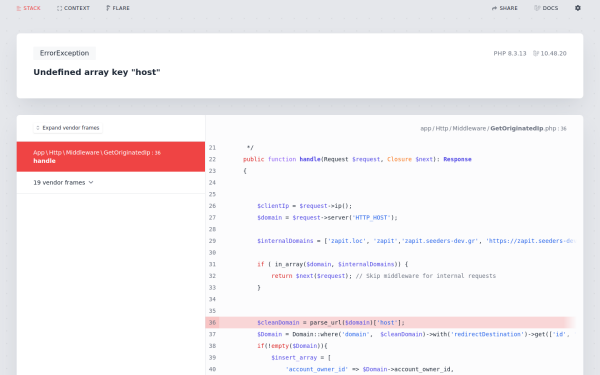Click the PHP 8.3.13 version text
The height and width of the screenshot is (375, 600).
[x=510, y=54]
